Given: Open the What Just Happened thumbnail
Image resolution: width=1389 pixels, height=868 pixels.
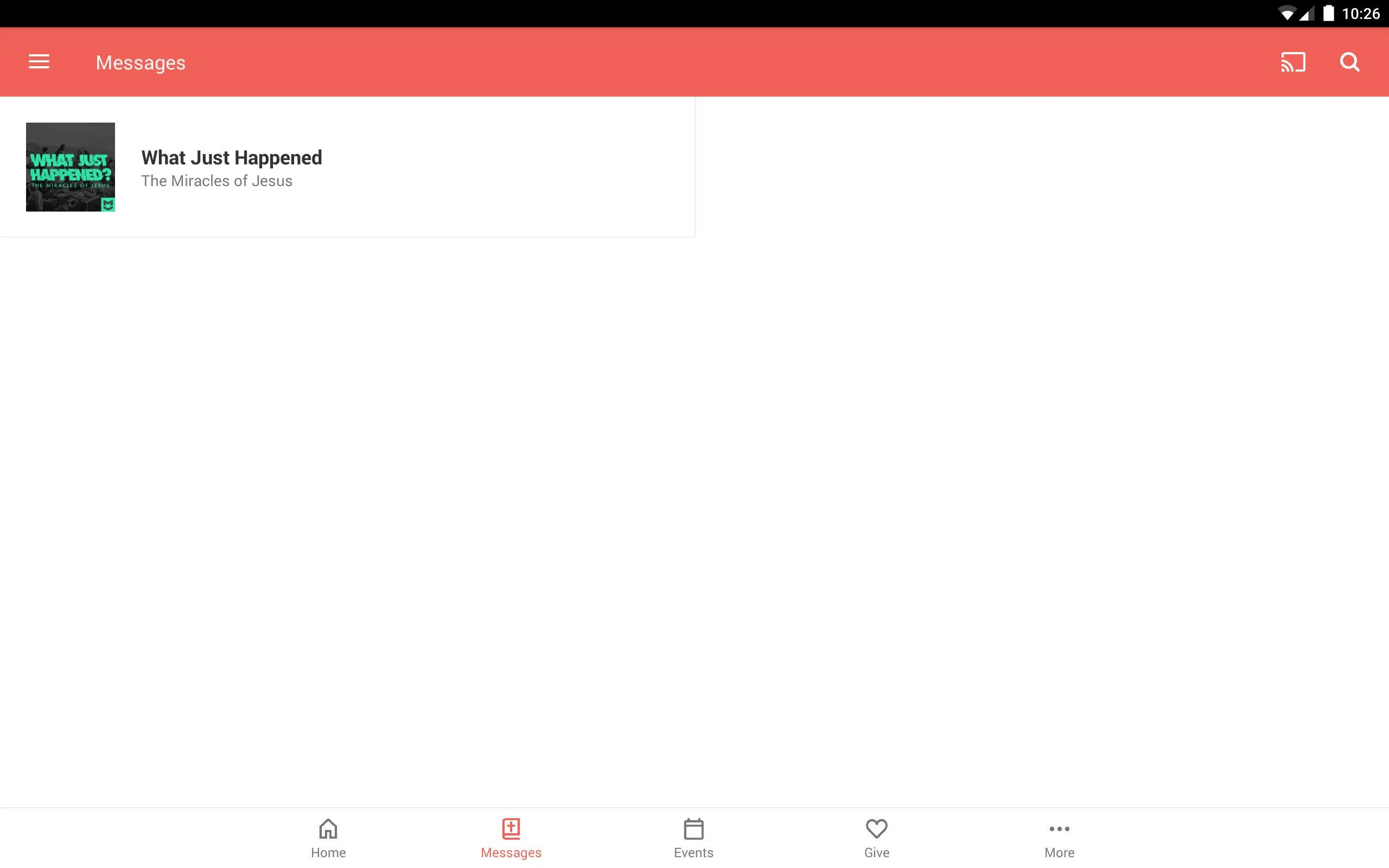Looking at the screenshot, I should click(70, 166).
